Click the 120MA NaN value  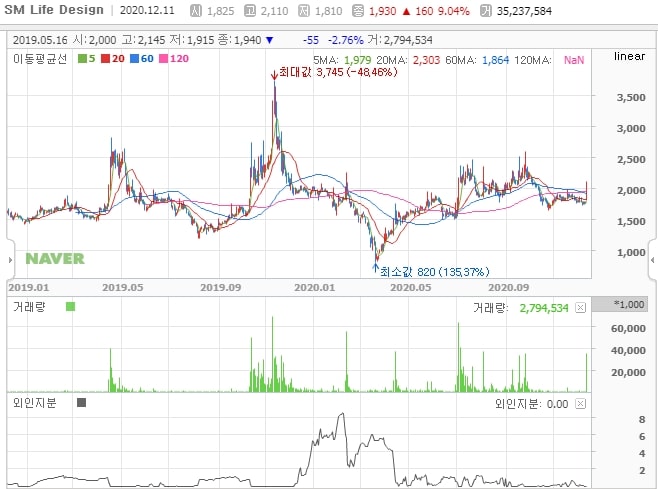point(574,60)
